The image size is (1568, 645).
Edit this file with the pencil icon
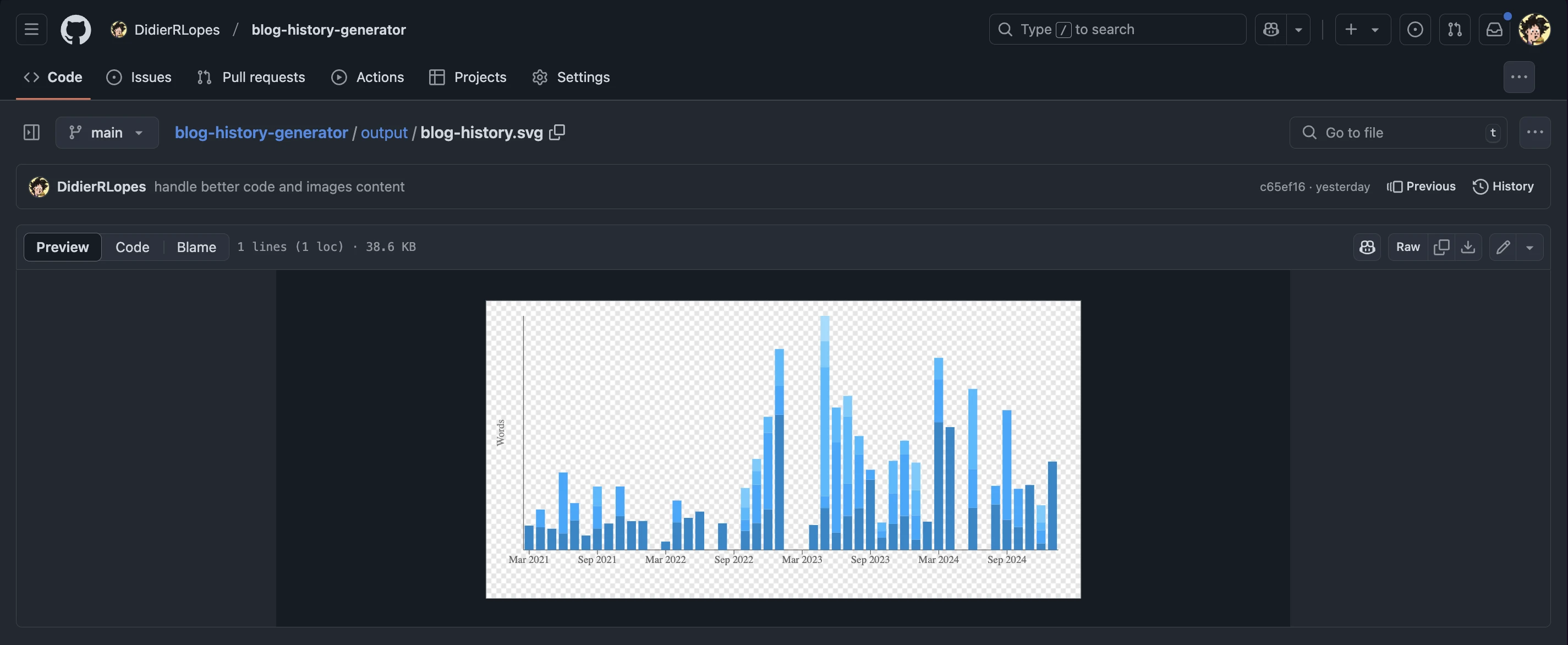click(1503, 247)
